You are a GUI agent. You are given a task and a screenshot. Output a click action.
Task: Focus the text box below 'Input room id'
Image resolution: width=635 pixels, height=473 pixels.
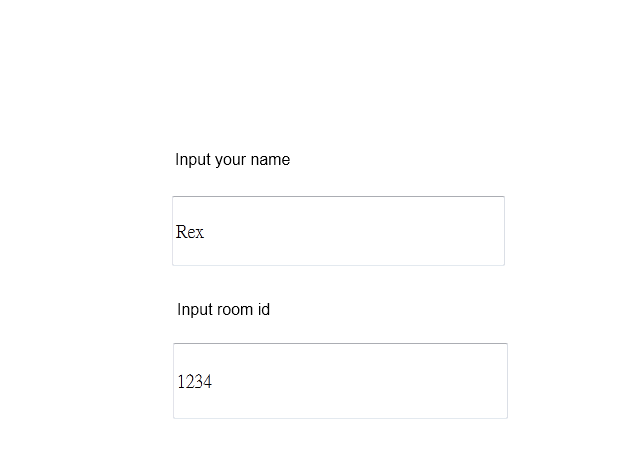340,381
